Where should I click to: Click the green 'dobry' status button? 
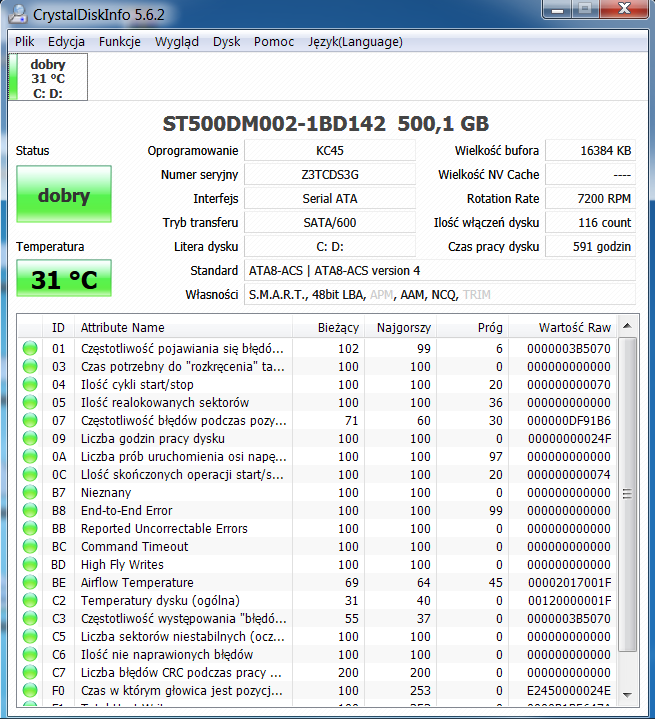64,194
